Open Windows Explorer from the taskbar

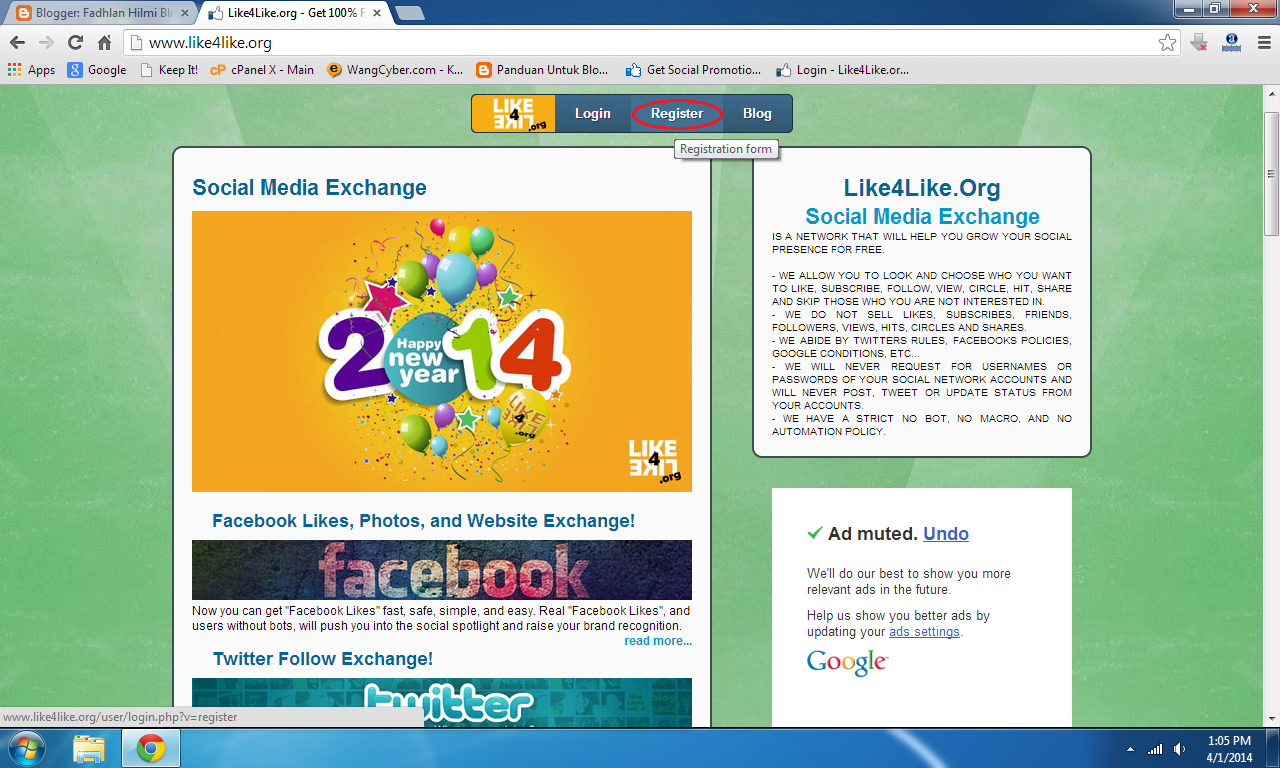(x=89, y=748)
